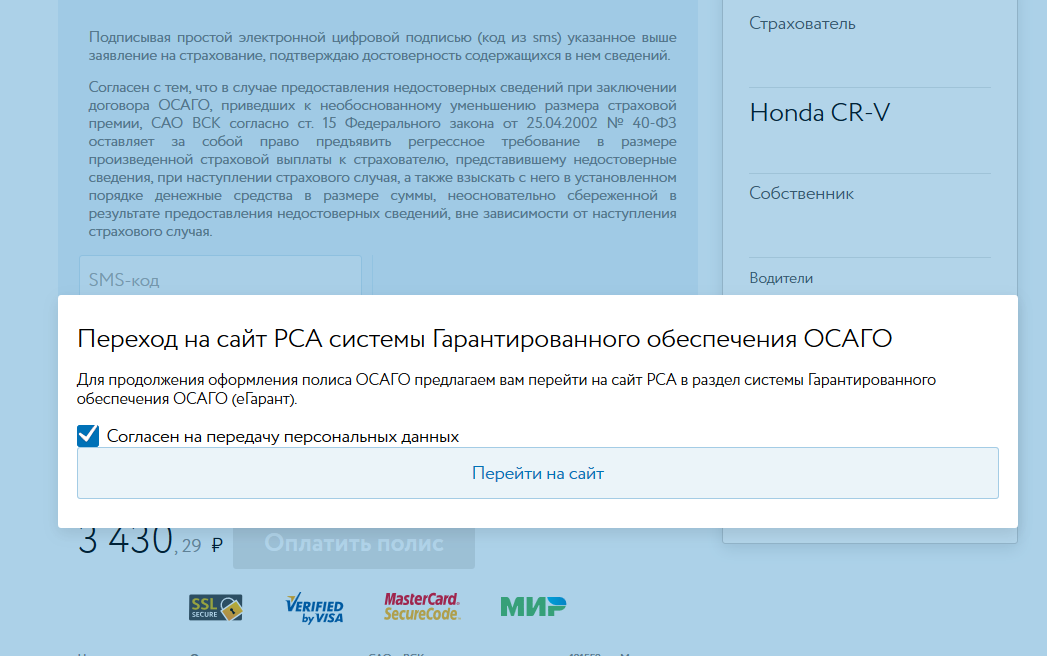Click the modal description mentioning еГарант

505,390
